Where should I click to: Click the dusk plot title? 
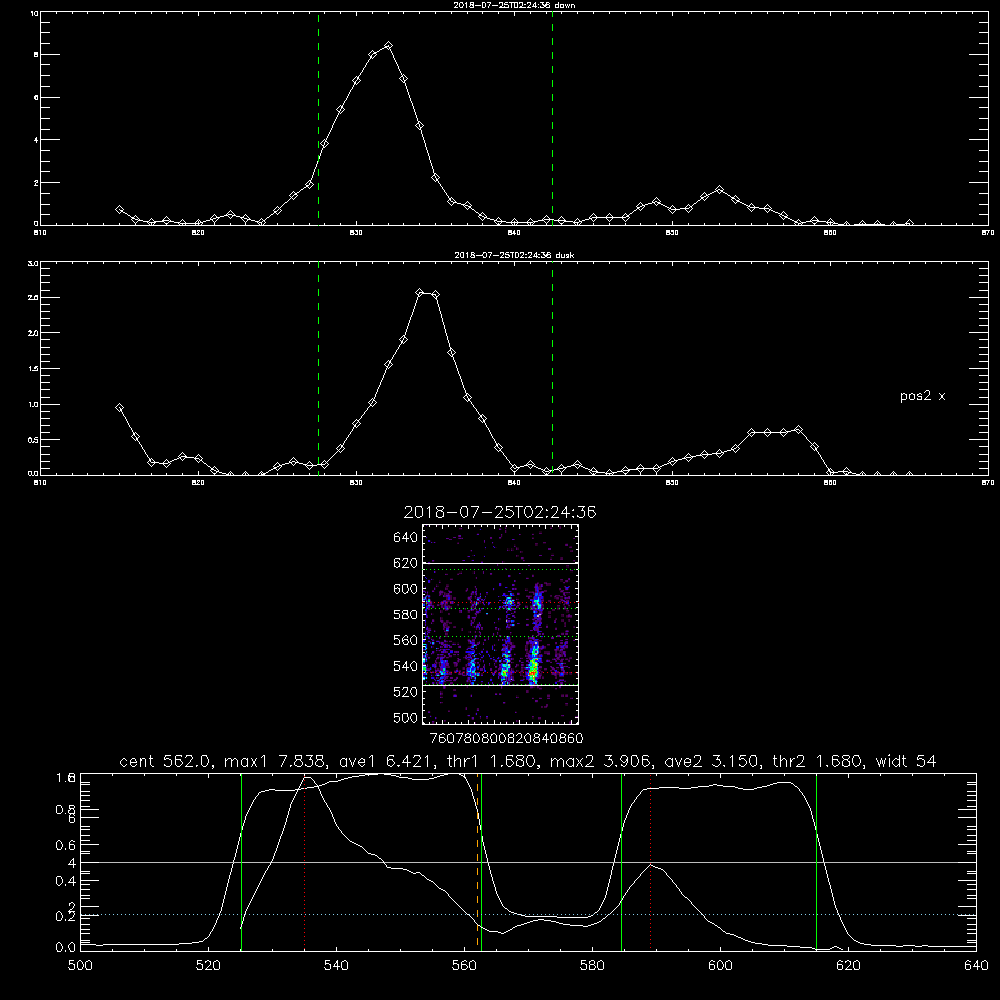514,255
